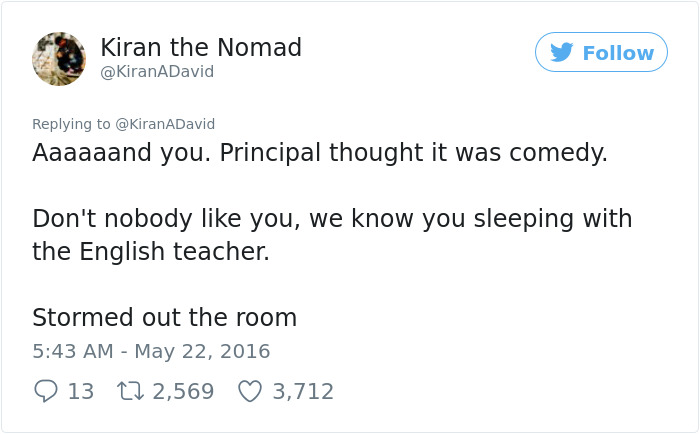Screen dimensions: 700x434
Task: Open the Kiran the Nomad display name
Action: [201, 47]
